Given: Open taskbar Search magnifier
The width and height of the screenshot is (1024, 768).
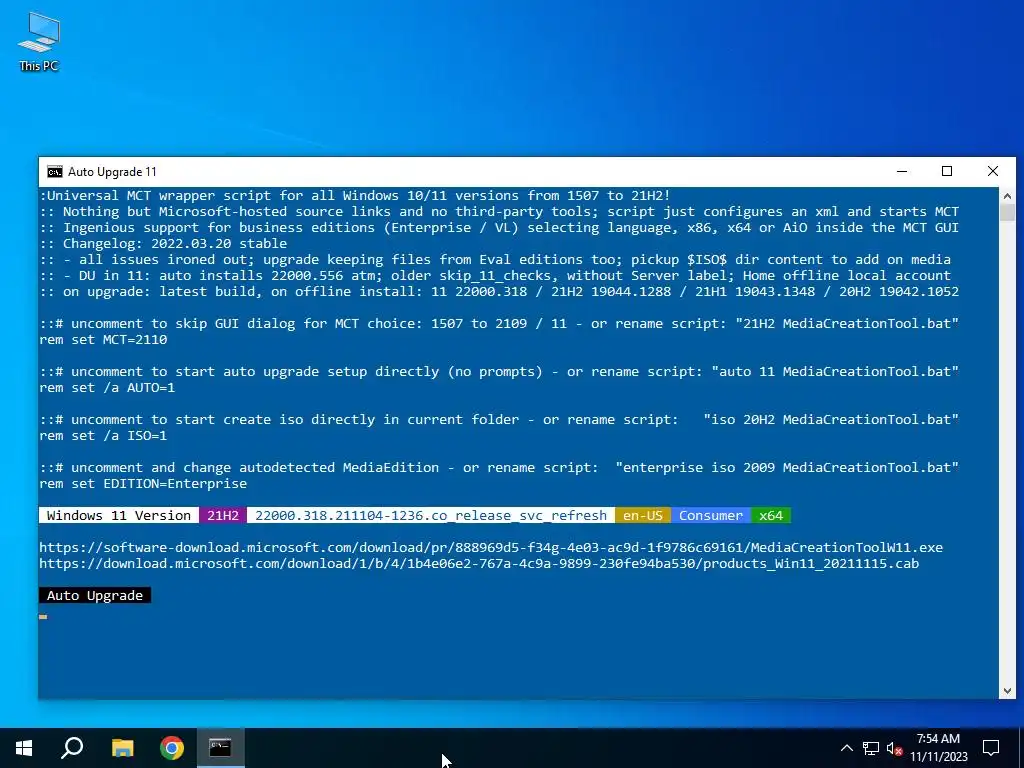Looking at the screenshot, I should (x=72, y=748).
